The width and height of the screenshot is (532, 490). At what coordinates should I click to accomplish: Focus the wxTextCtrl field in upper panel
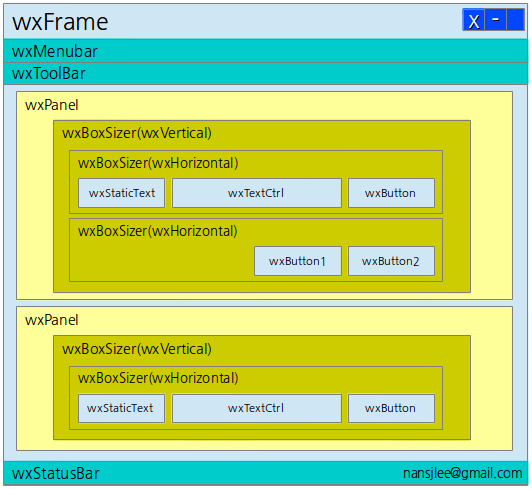pos(257,193)
